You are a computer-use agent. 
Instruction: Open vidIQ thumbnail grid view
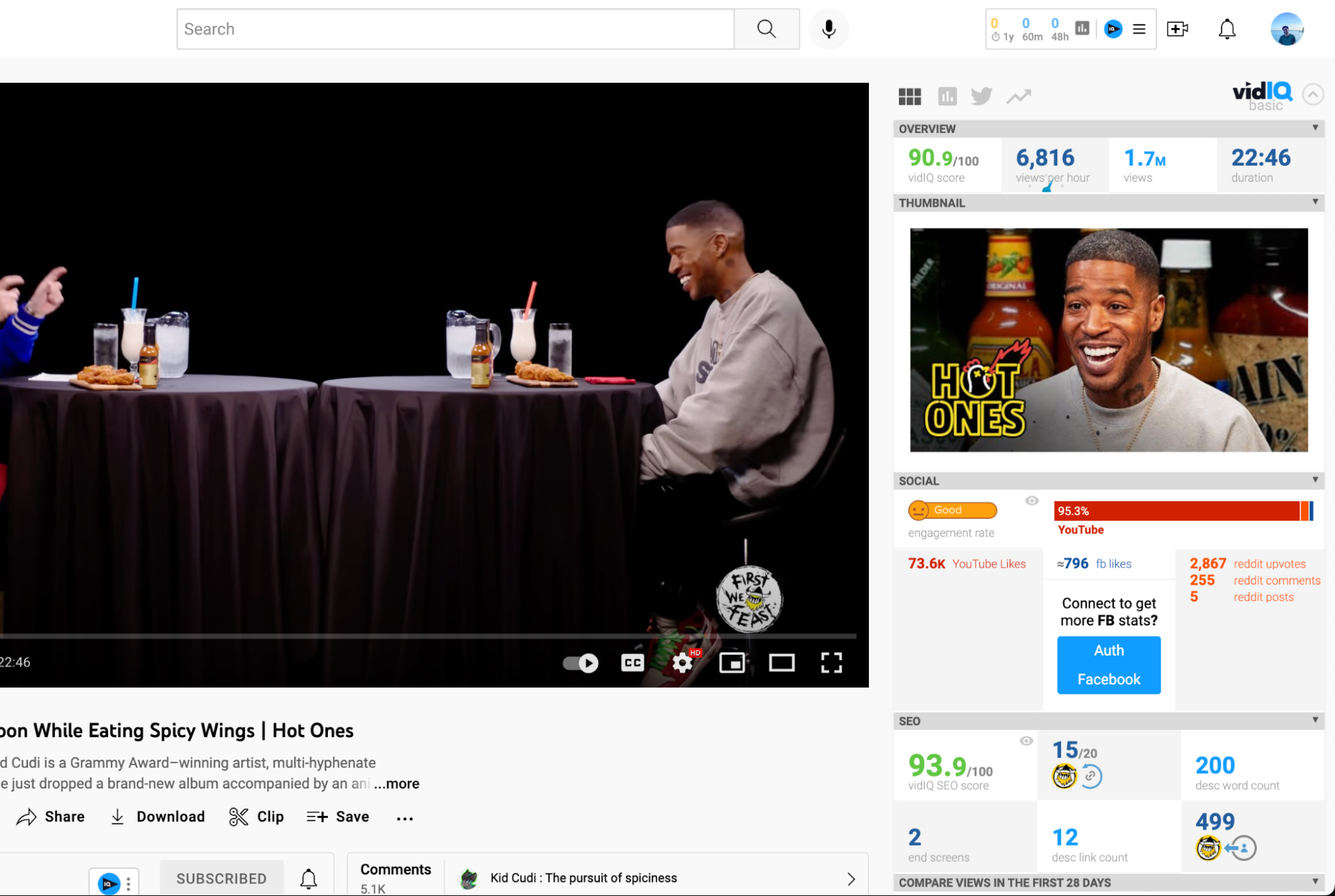click(x=910, y=96)
